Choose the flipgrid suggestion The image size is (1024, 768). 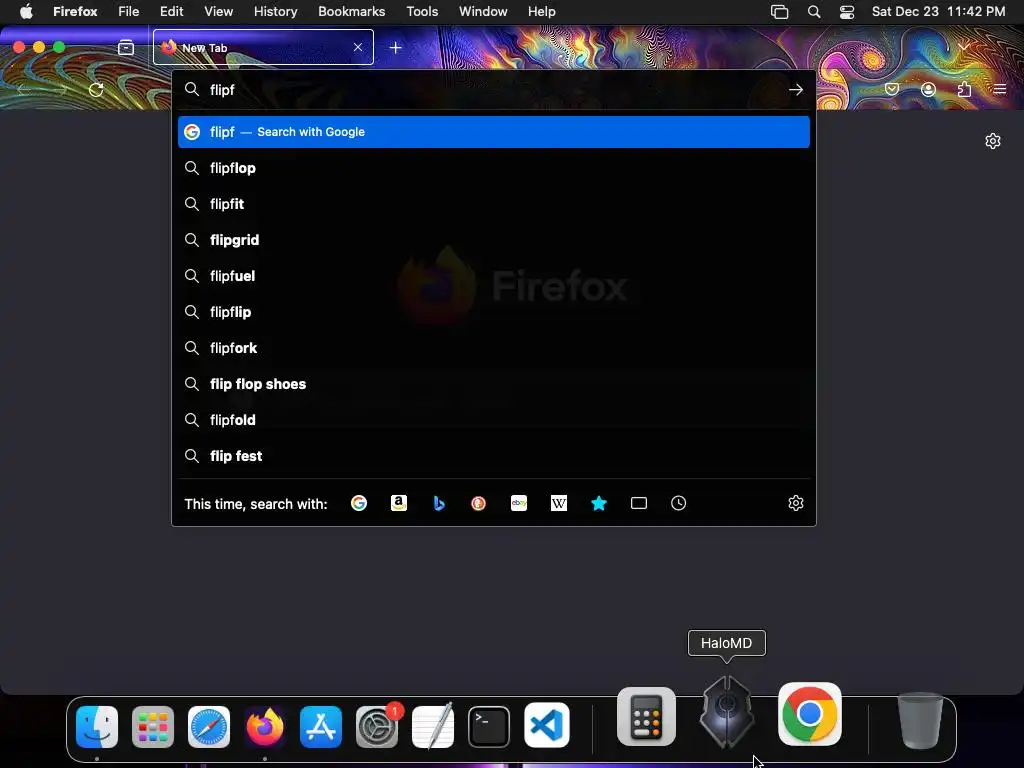tap(494, 240)
